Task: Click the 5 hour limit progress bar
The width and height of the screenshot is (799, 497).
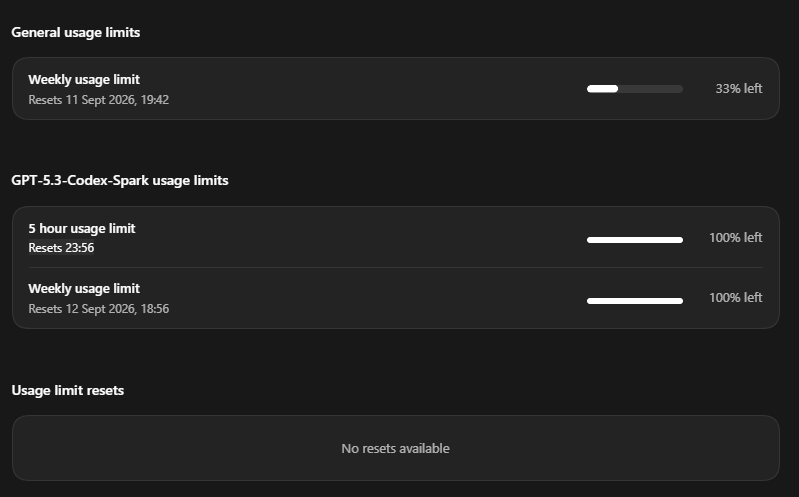Action: (634, 240)
